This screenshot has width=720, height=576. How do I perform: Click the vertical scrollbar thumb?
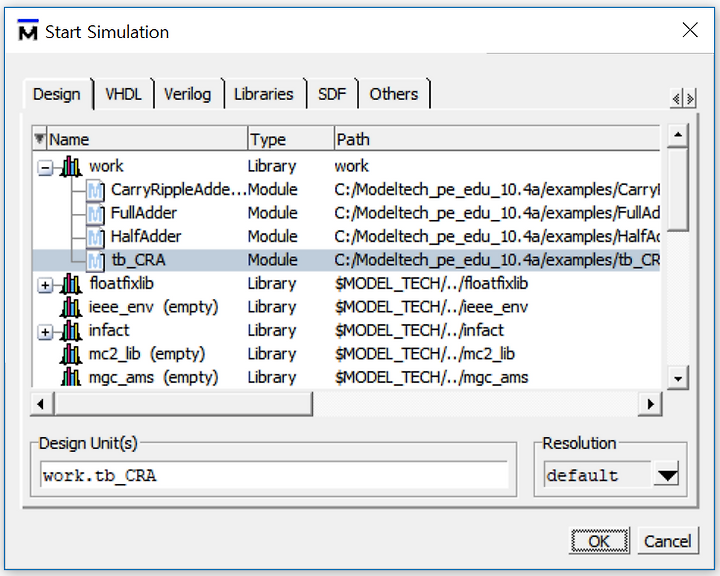678,189
